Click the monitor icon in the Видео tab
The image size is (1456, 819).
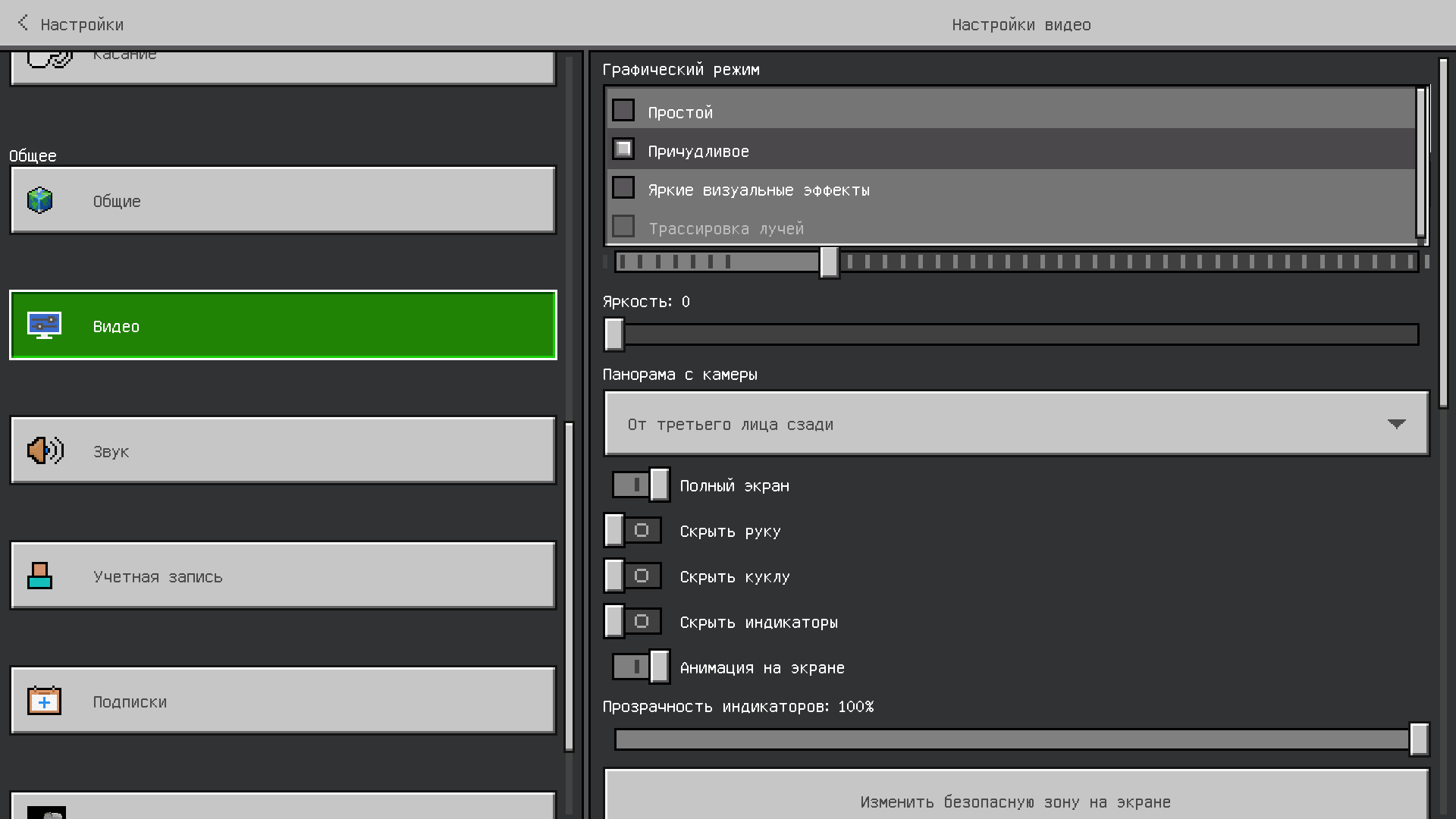(x=44, y=325)
